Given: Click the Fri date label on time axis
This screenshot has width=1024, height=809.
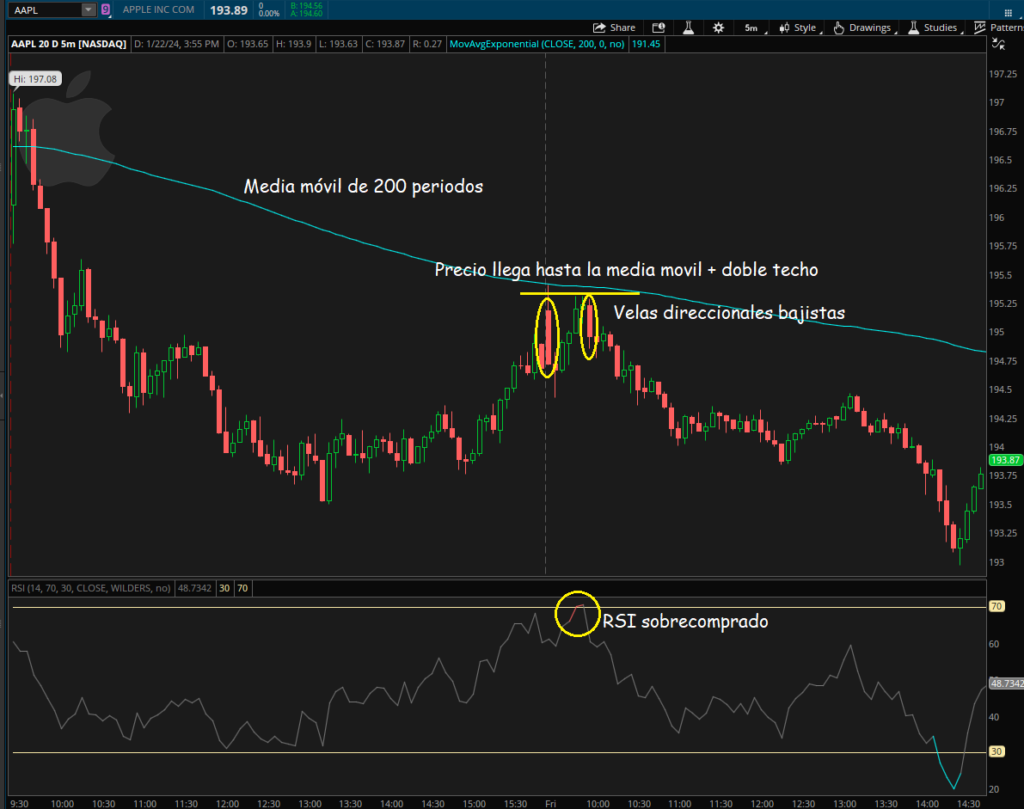Looking at the screenshot, I should [x=551, y=803].
